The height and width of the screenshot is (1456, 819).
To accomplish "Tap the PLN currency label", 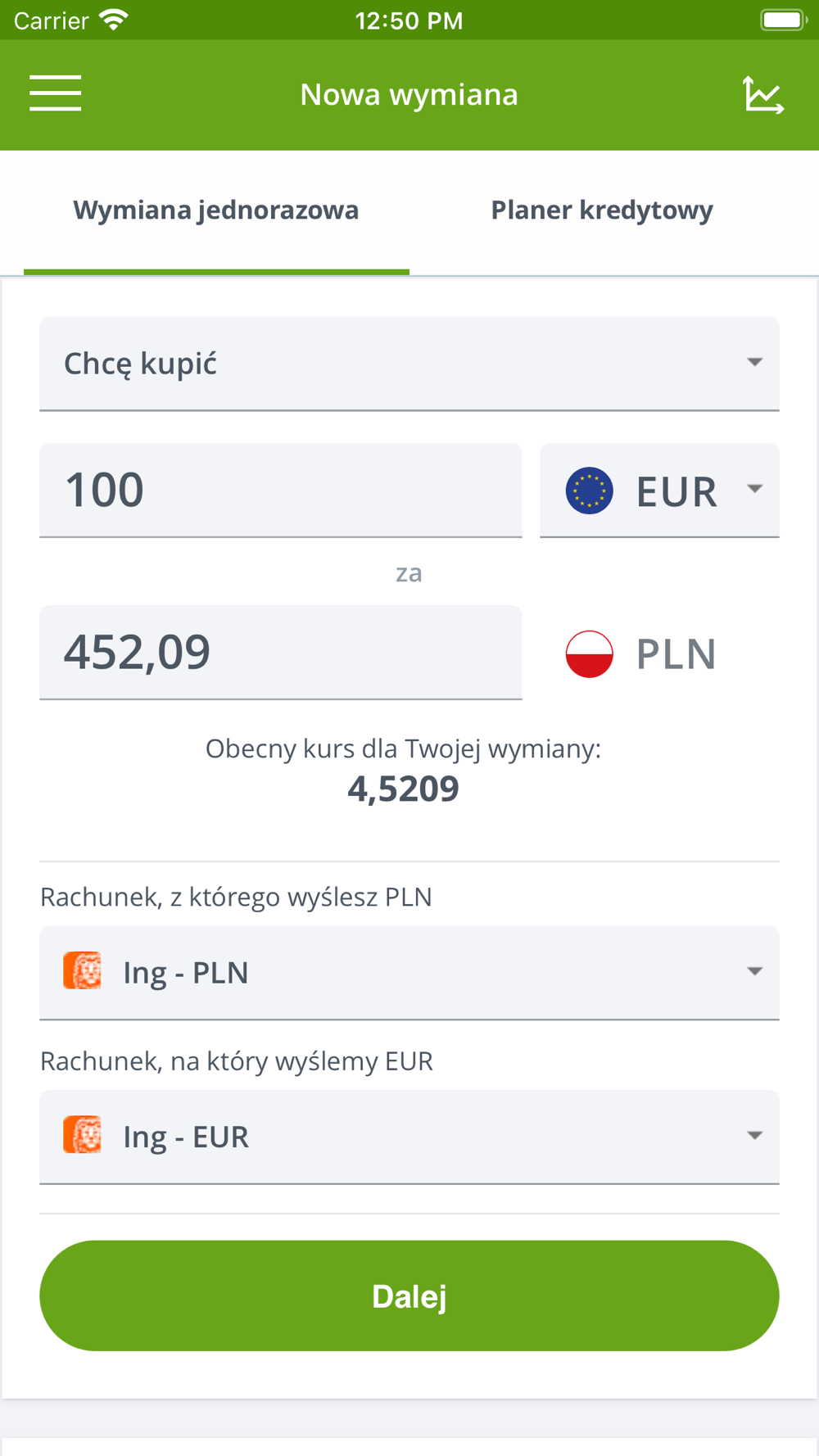I will [676, 654].
